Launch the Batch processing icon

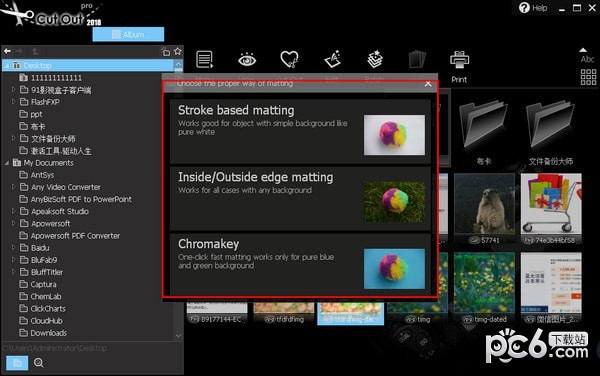coord(375,60)
